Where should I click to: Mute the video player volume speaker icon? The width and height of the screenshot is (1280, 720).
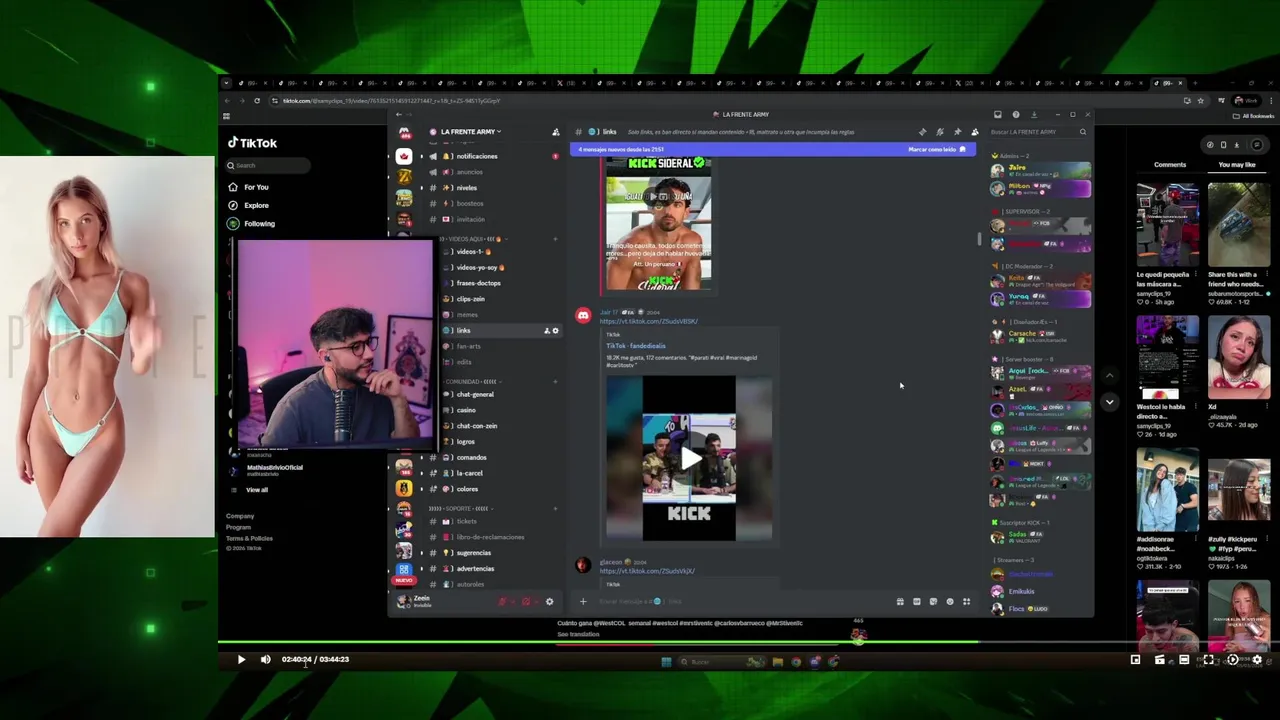265,659
